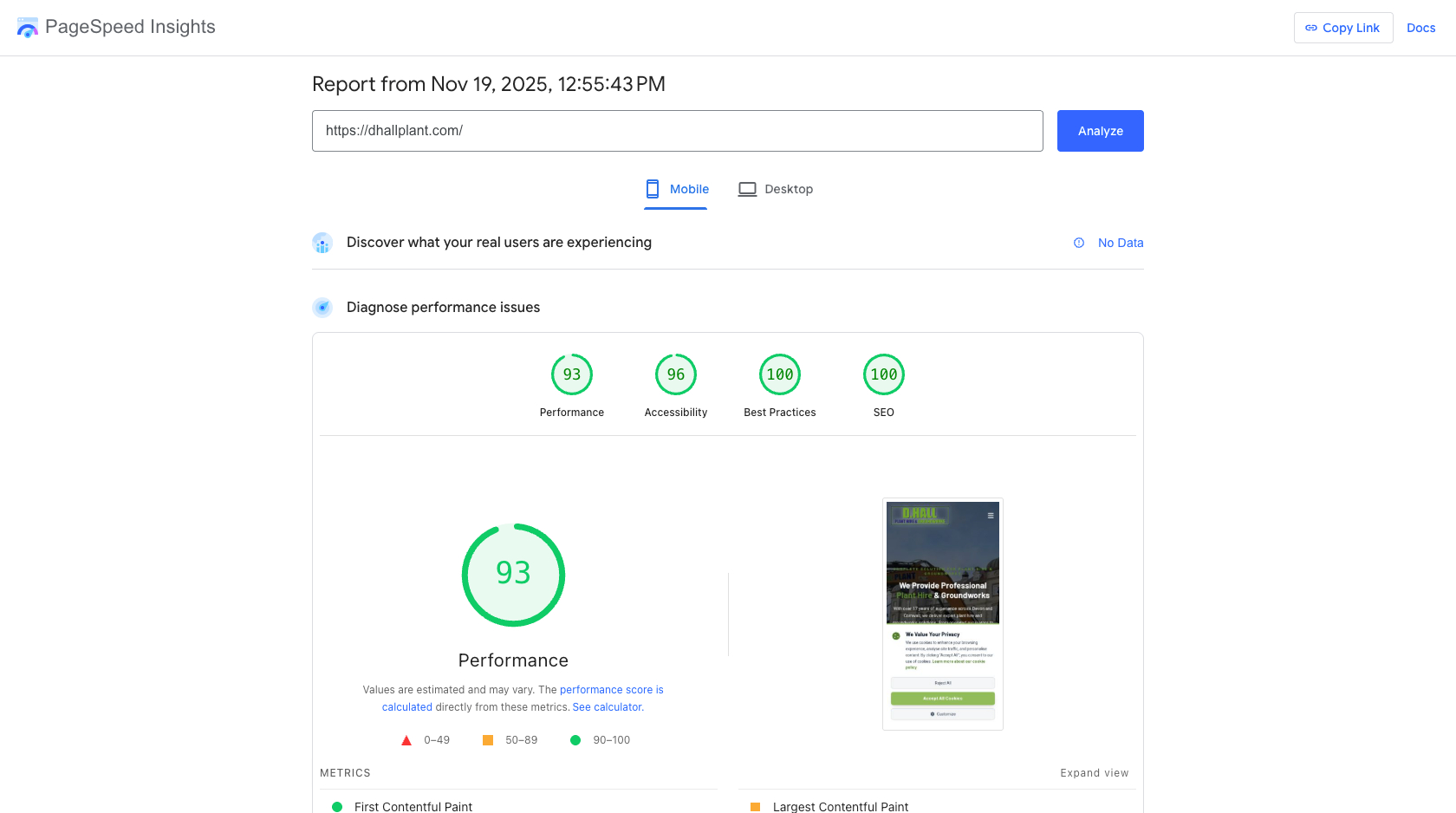The width and height of the screenshot is (1456, 813).
Task: Expand the First Contentful Paint metric
Action: click(x=413, y=806)
